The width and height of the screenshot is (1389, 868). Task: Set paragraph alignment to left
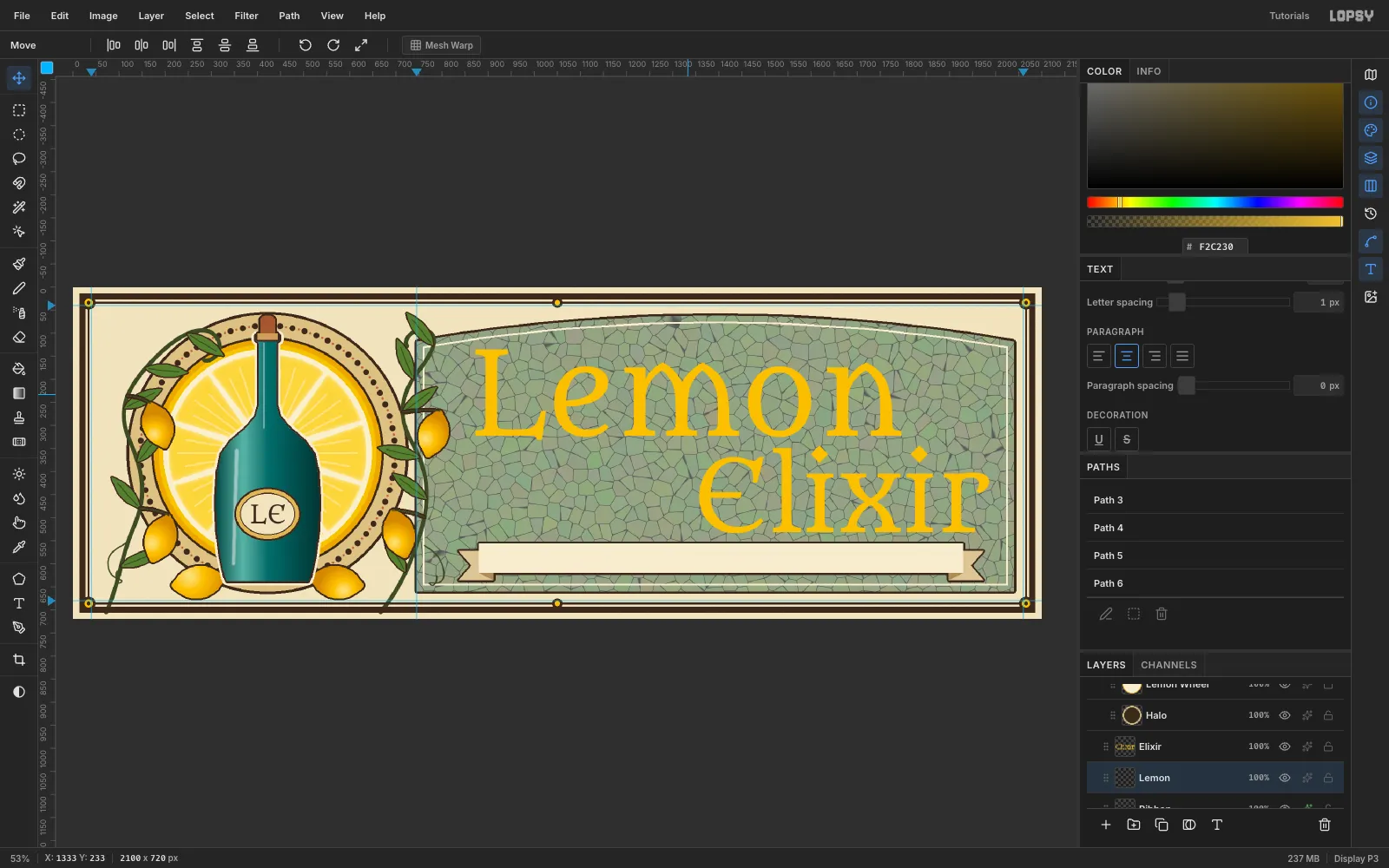click(x=1099, y=356)
